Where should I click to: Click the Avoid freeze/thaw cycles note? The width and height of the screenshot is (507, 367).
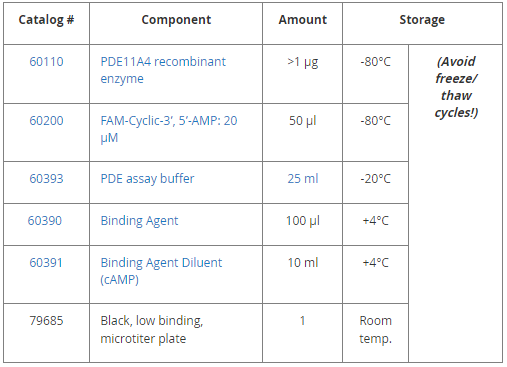[456, 87]
